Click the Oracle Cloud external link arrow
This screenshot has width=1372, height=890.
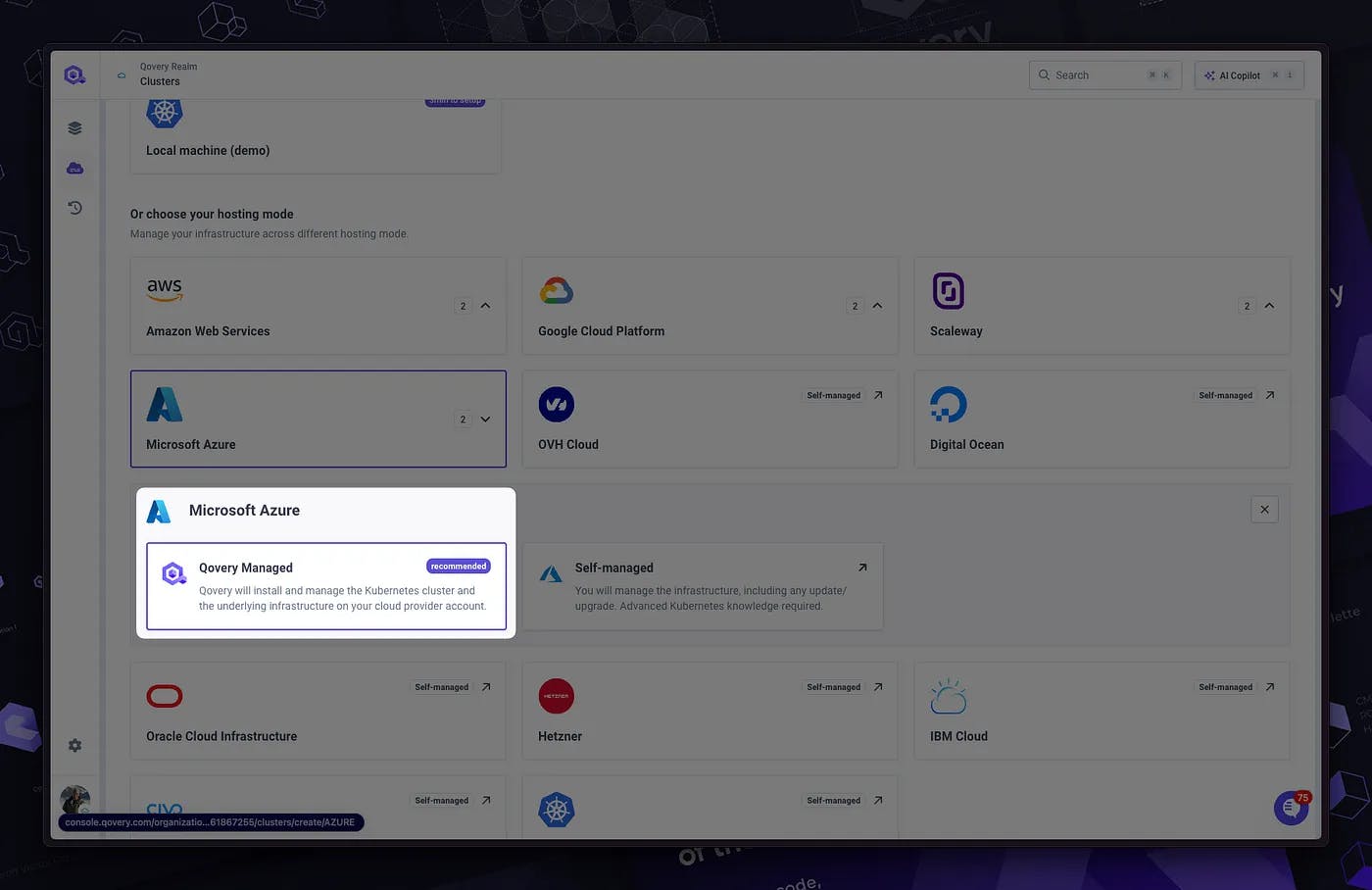[486, 687]
